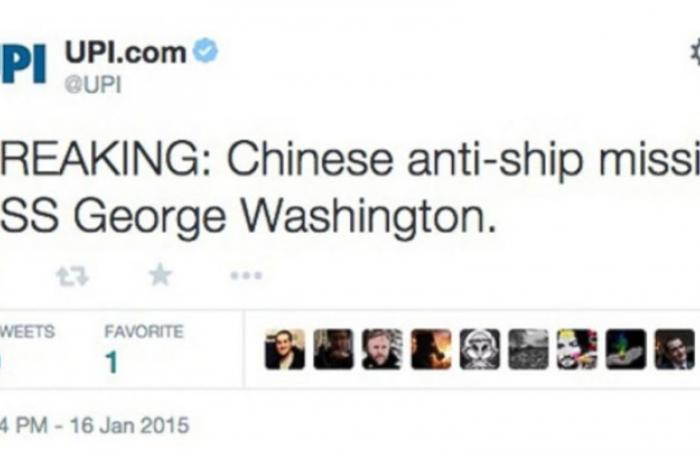700x450 pixels.
Task: Click the blue verified badge next to UPI.com
Action: tap(205, 50)
